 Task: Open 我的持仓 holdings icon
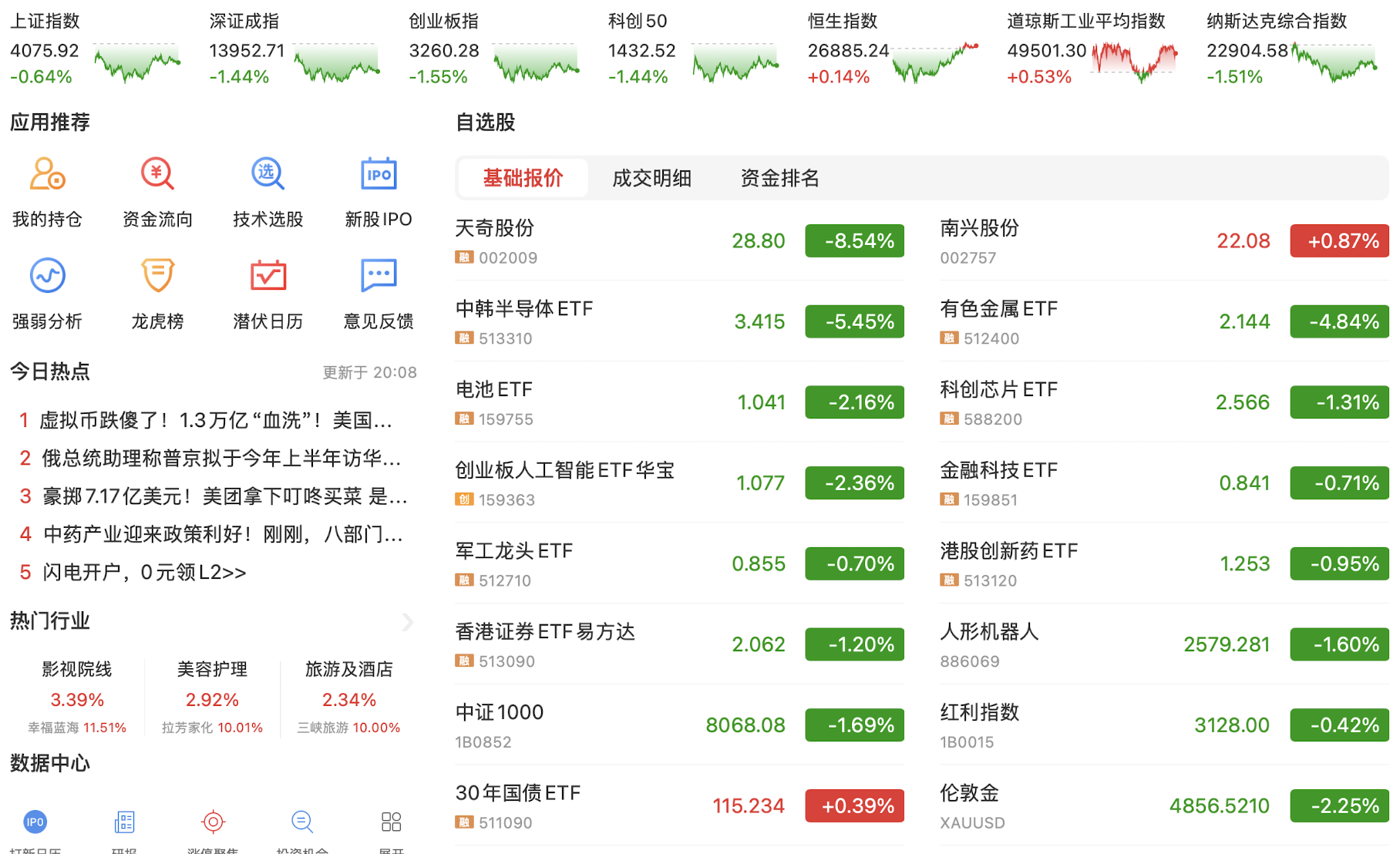[x=47, y=174]
